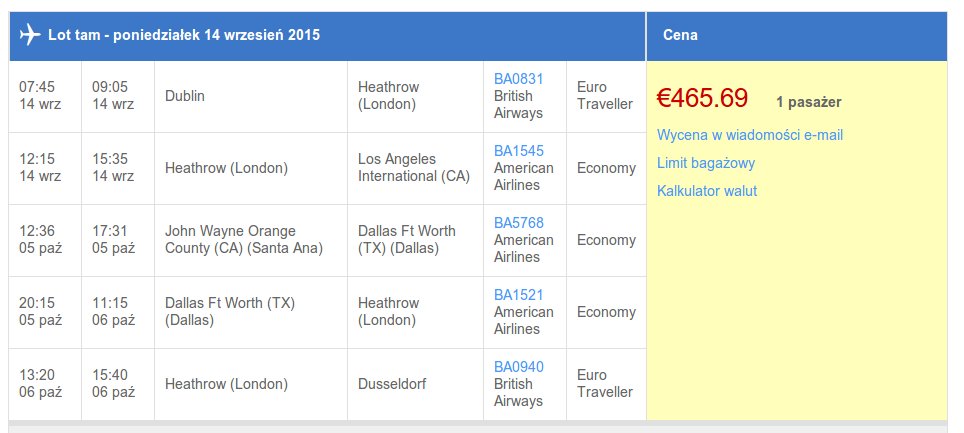Click the Lot tam date header text
Viewport: 964px width, 433px height.
(184, 35)
